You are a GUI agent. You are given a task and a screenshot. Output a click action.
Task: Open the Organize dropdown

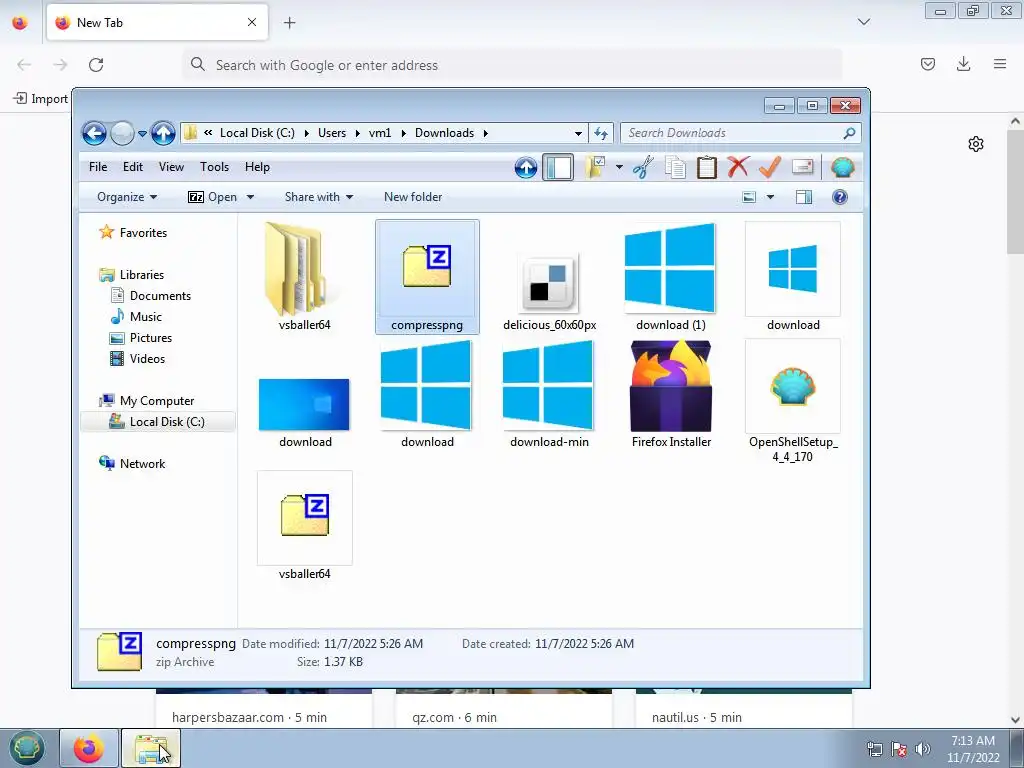click(x=127, y=197)
